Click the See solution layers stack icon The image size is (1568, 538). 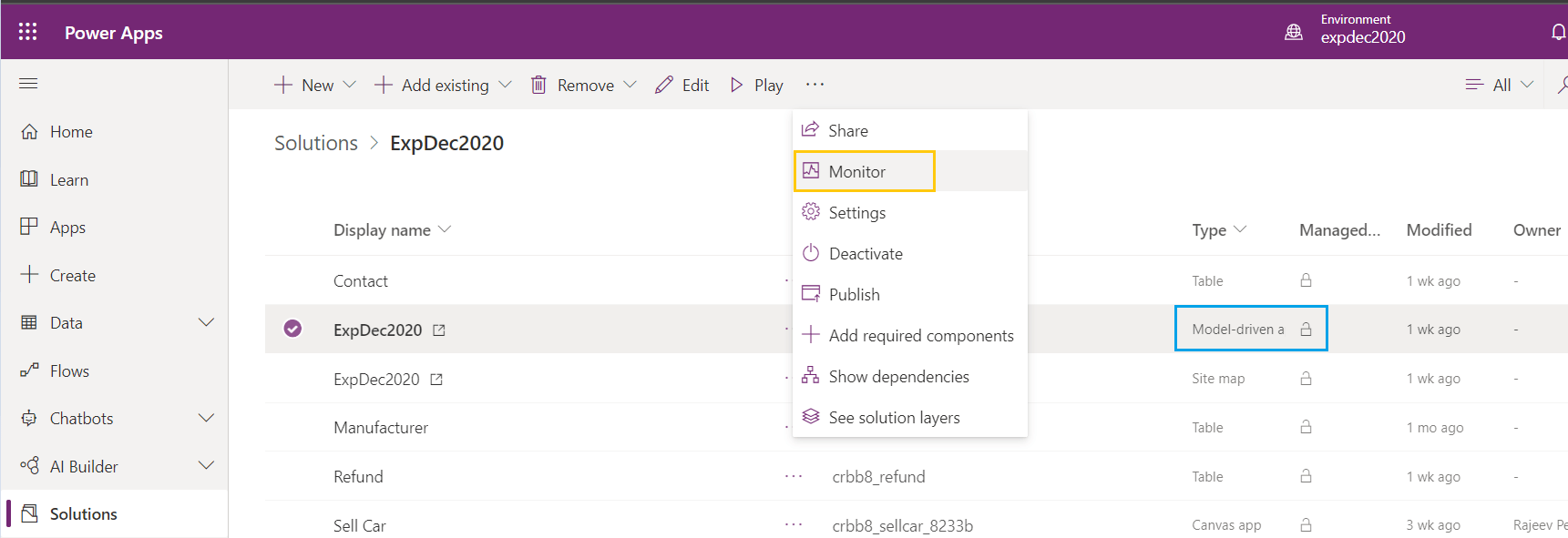(x=810, y=416)
